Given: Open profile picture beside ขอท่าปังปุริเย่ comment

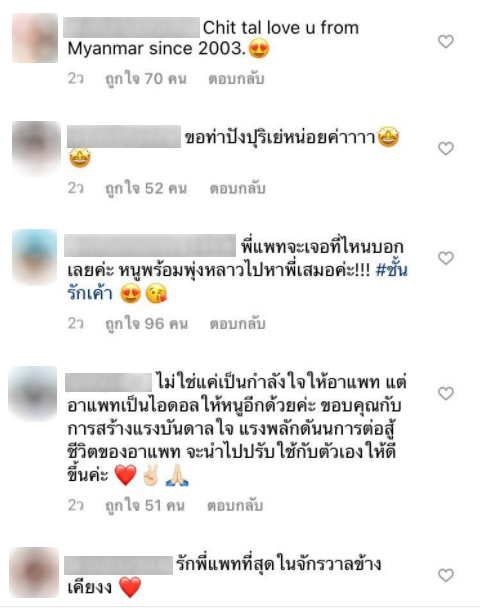Looking at the screenshot, I should [x=36, y=147].
